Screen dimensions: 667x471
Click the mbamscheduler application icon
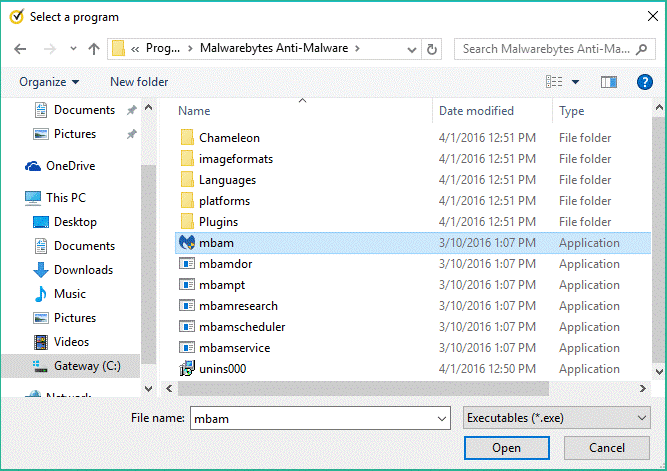tap(187, 327)
